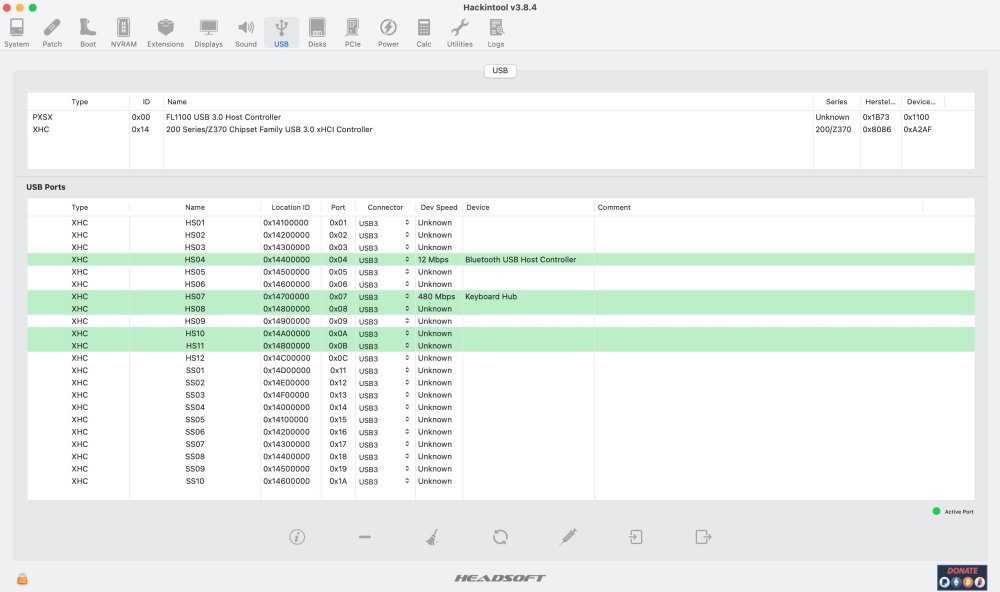Screen dimensions: 1000x592
Task: Click the green traffic-light zoom button
Action: [33, 8]
